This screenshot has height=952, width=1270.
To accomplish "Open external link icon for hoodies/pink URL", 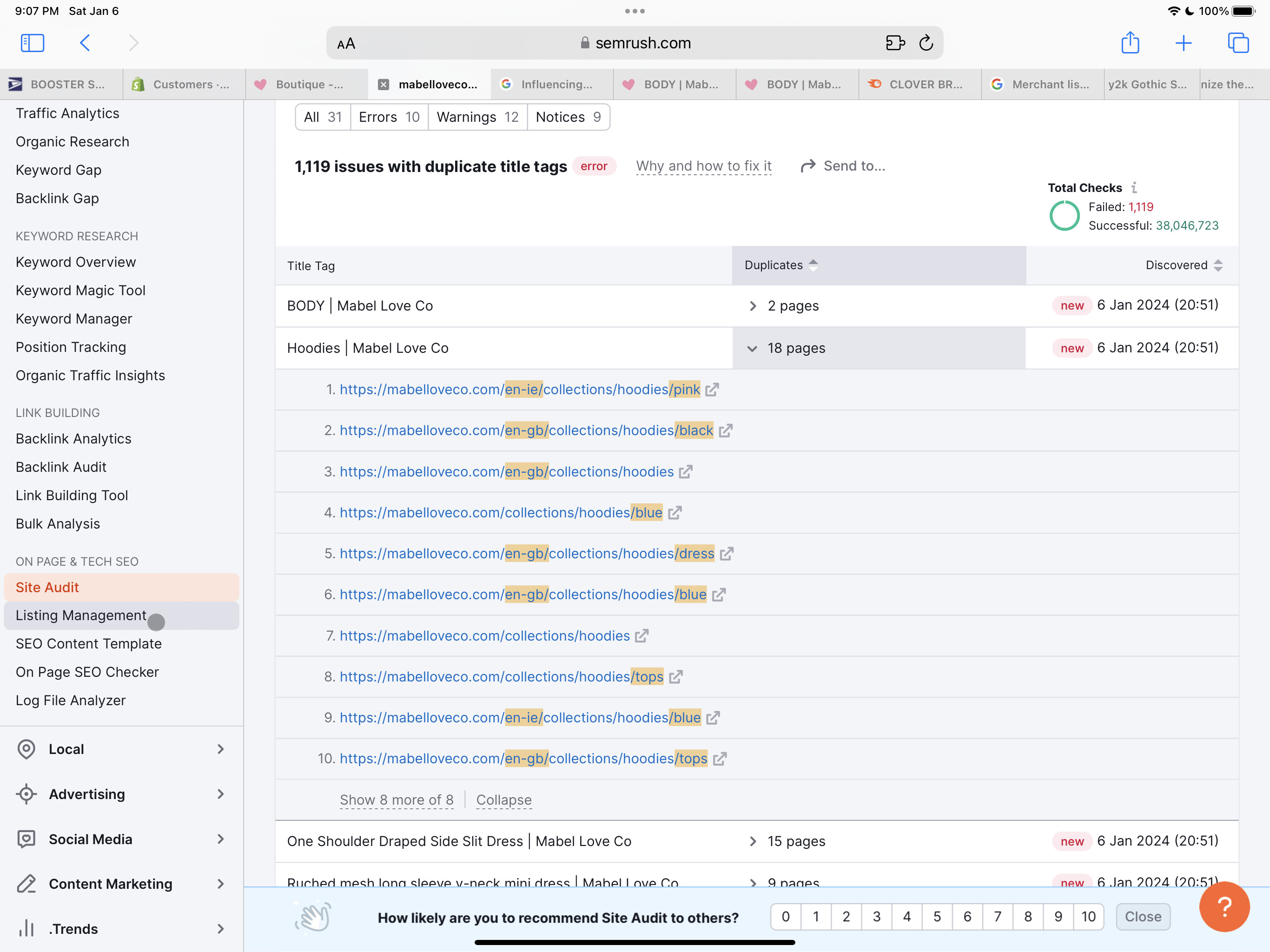I will coord(712,390).
